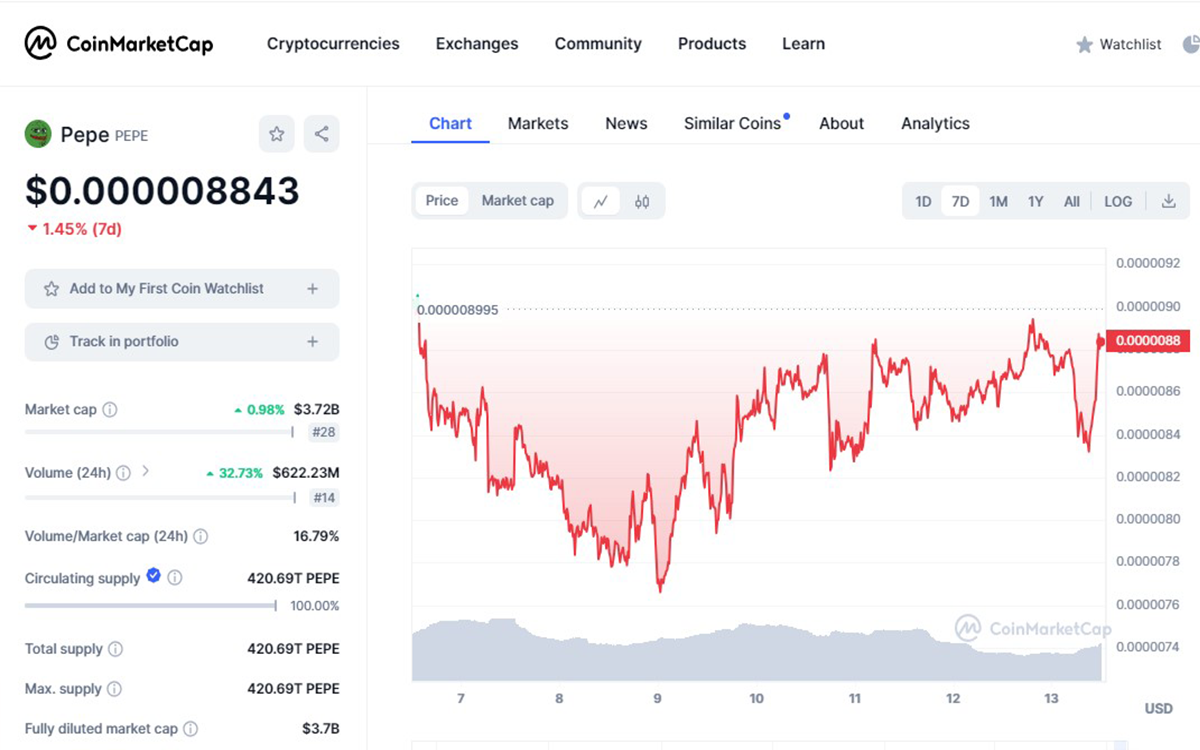Click the Pepe coin avatar icon

[x=38, y=134]
